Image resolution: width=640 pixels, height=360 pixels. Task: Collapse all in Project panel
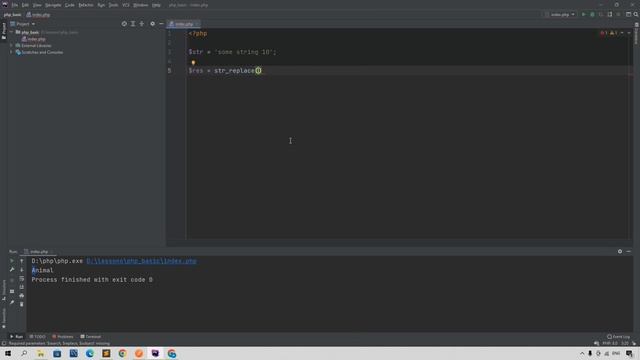(x=142, y=24)
